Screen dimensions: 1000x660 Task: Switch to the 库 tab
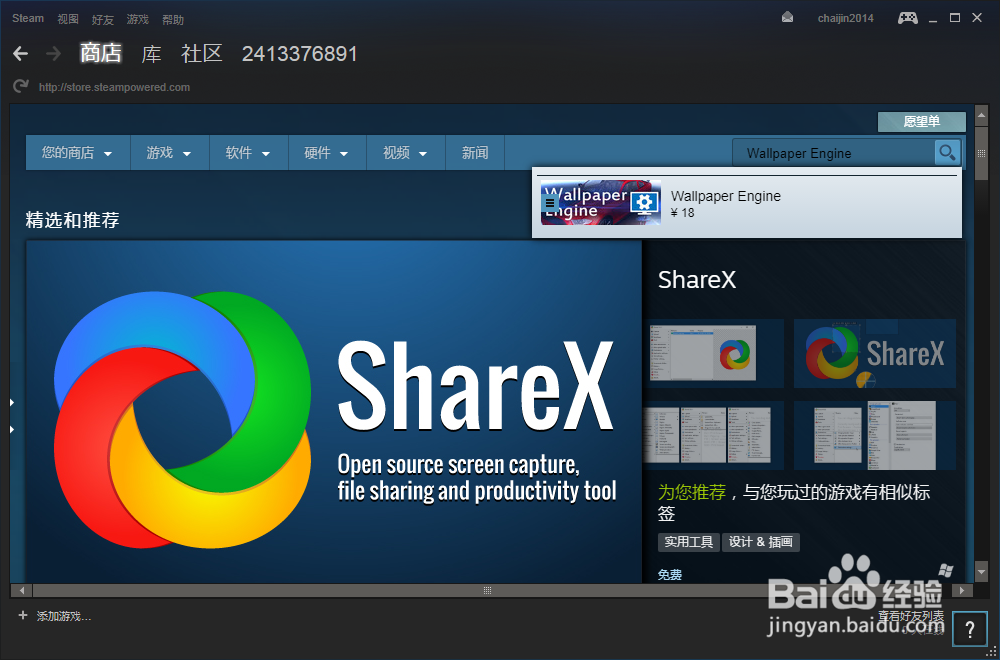[151, 54]
